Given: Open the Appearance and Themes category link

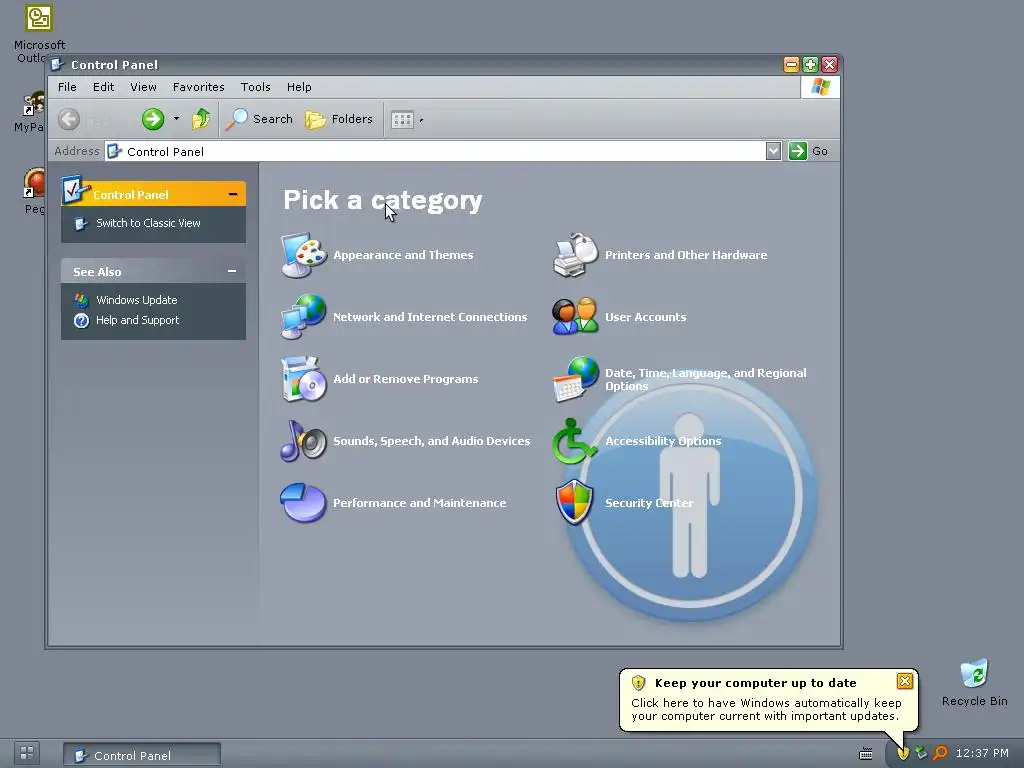Looking at the screenshot, I should click(x=403, y=255).
